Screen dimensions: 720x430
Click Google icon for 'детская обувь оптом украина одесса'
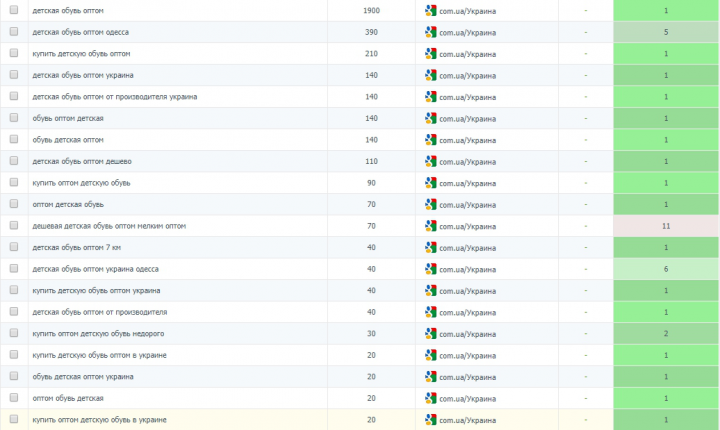(430, 269)
